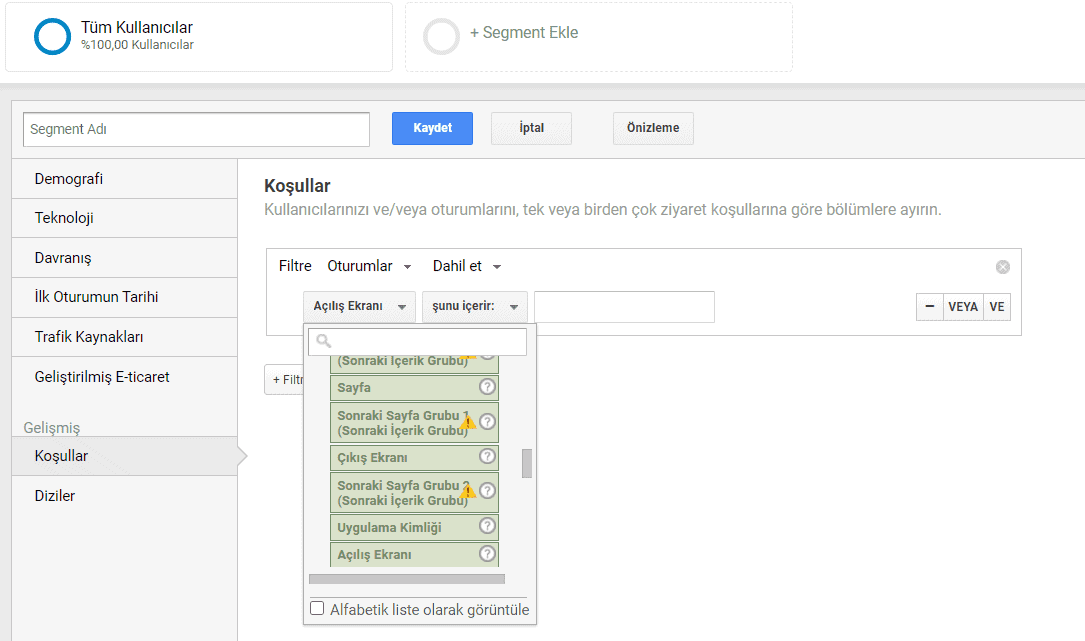The height and width of the screenshot is (641, 1085).
Task: Click the Kaydet button
Action: coord(432,128)
